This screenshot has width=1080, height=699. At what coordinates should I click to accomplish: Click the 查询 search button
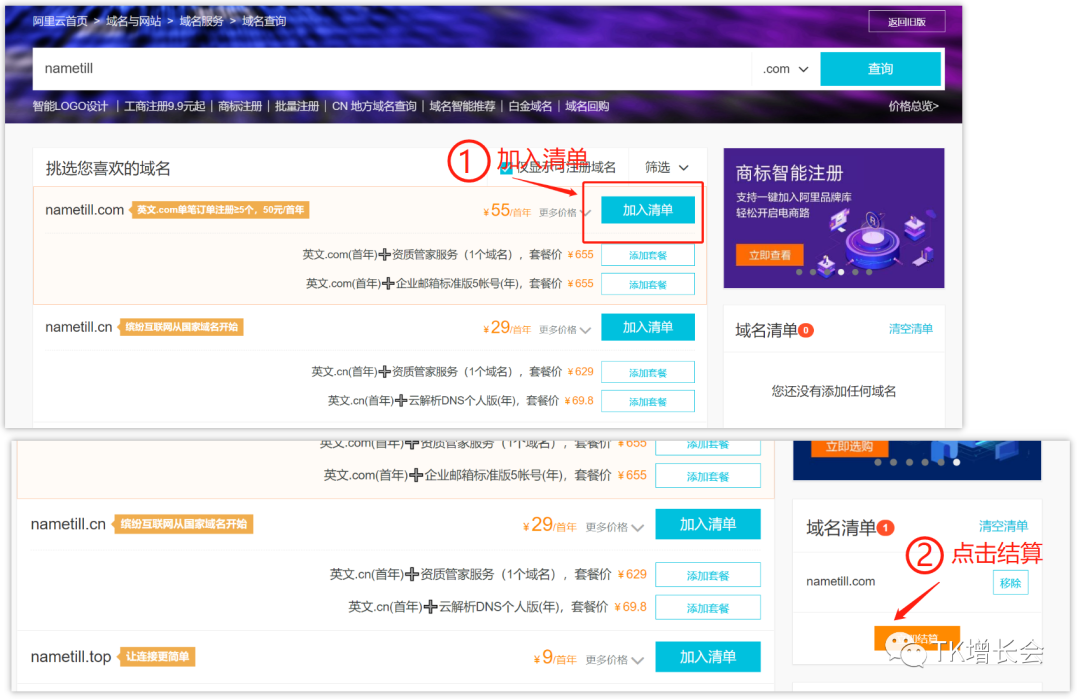click(x=880, y=69)
